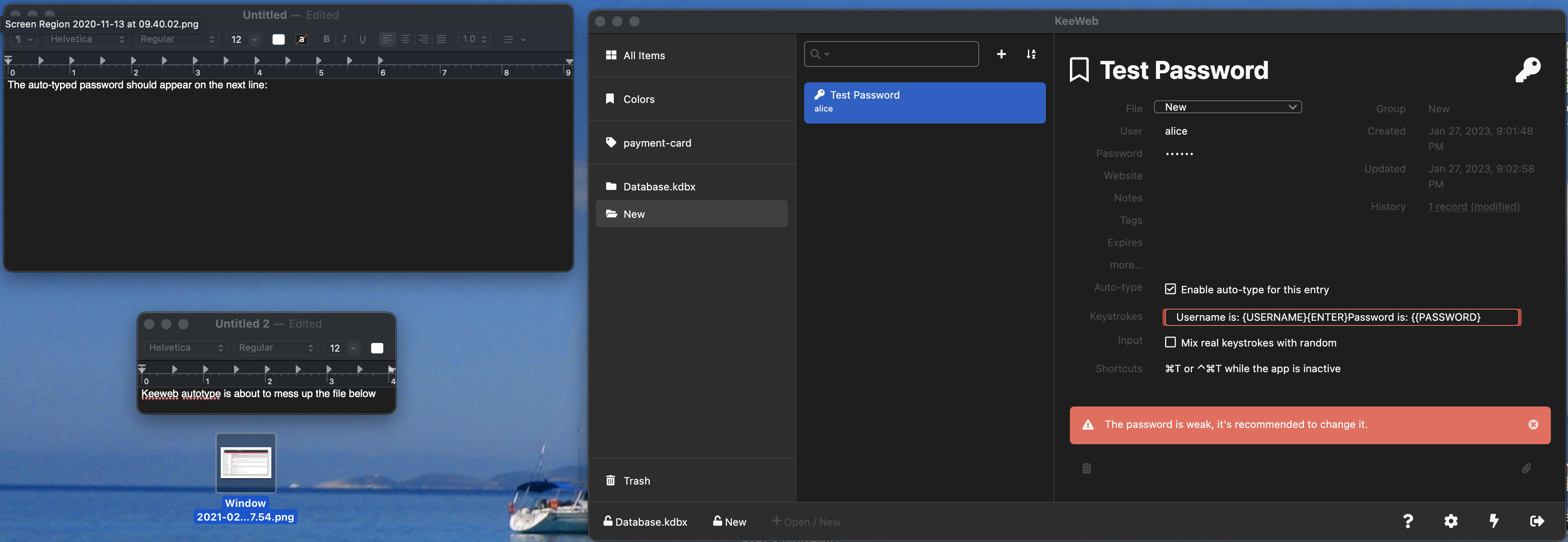Screen dimensions: 1568x542
Task: Click the sort order icon
Action: [1030, 54]
